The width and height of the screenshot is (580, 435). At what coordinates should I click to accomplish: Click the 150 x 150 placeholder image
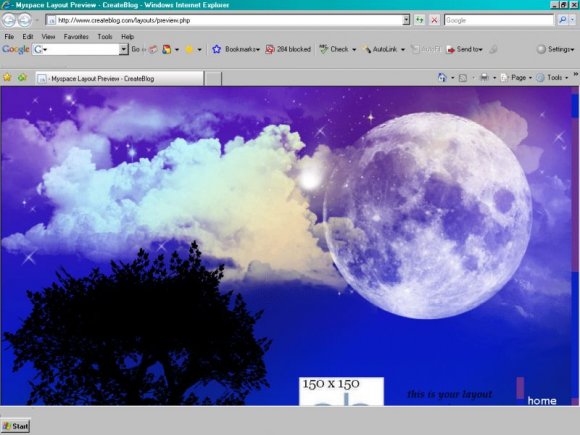[341, 391]
